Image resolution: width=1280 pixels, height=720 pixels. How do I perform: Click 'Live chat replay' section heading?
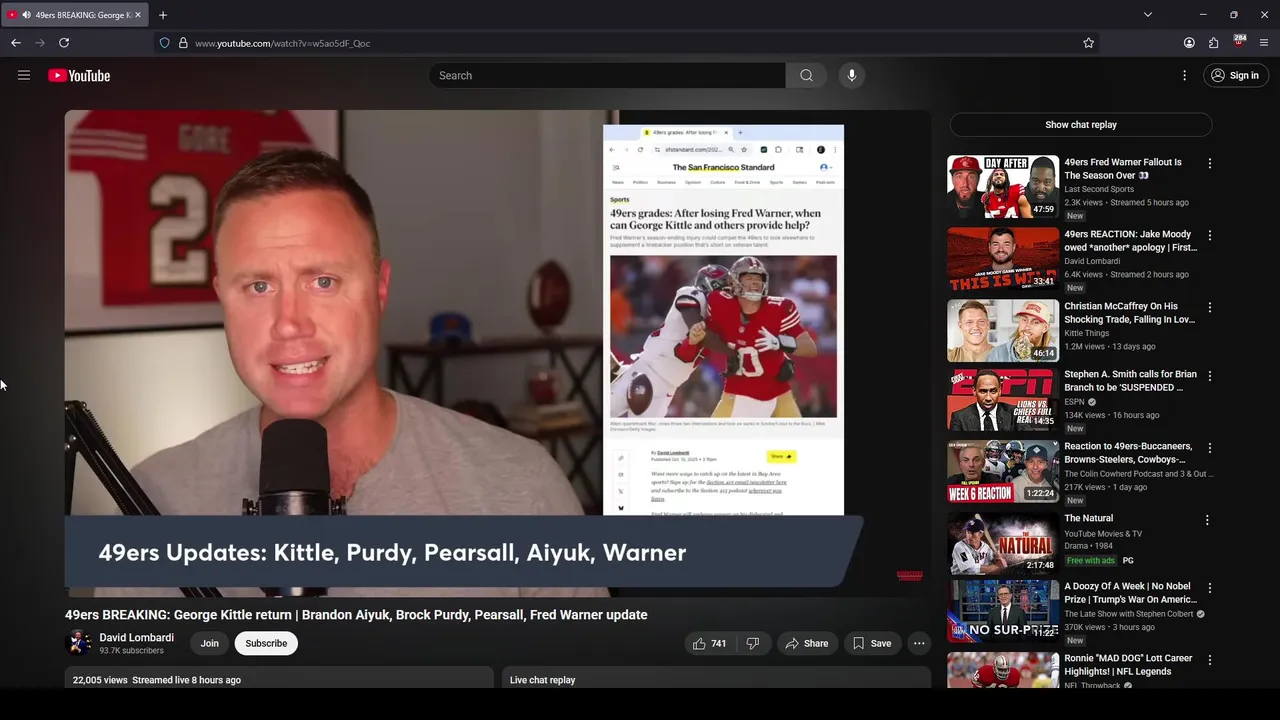point(542,680)
